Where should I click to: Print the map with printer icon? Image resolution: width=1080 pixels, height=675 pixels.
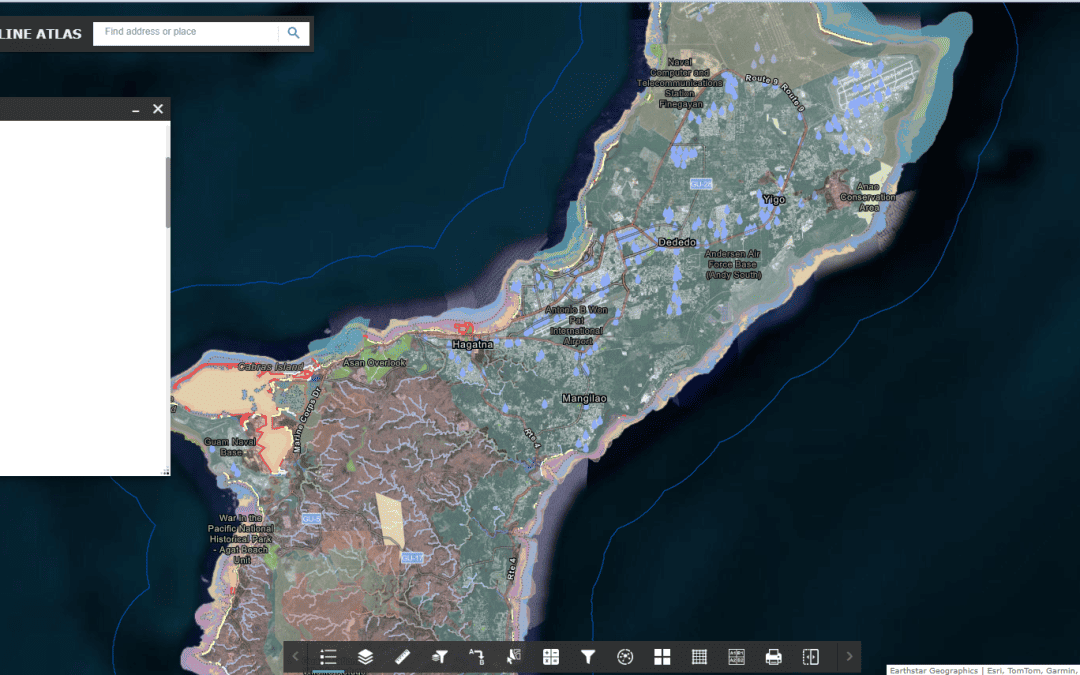coord(773,657)
